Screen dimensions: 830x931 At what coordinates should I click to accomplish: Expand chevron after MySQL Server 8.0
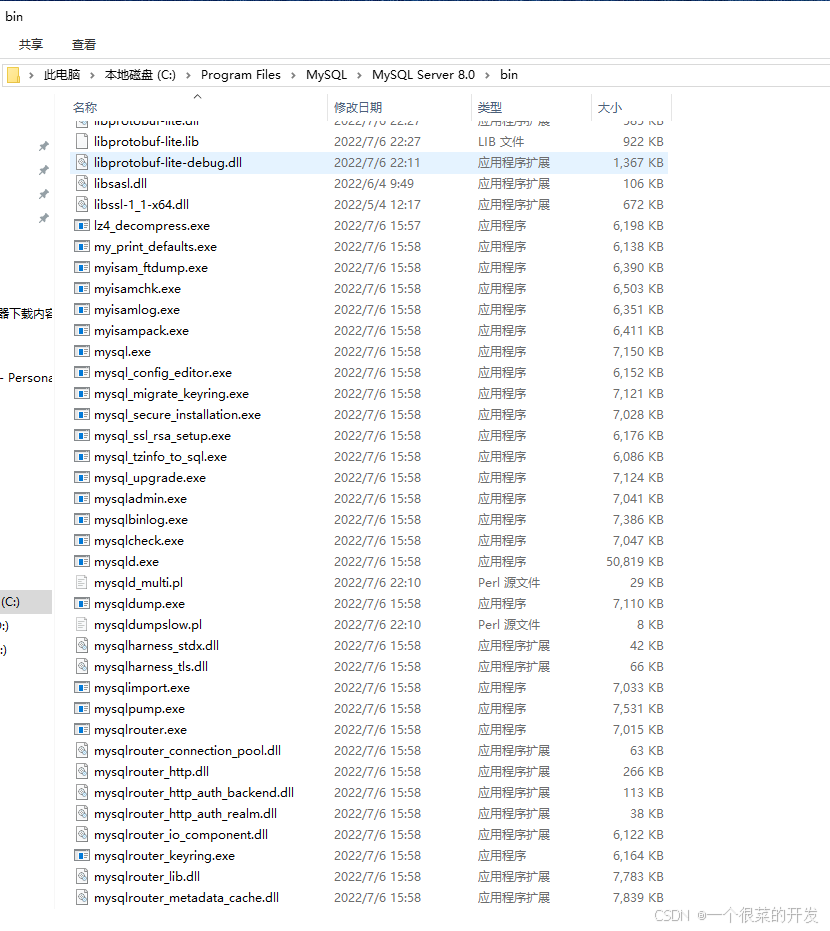point(487,75)
